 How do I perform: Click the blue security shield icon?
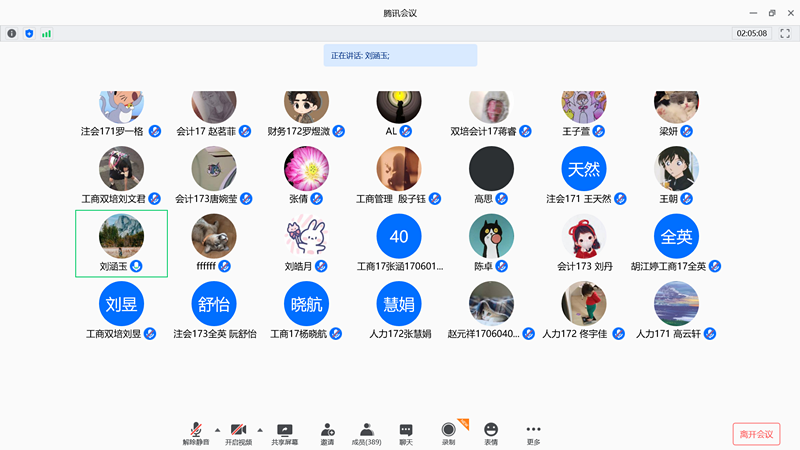pyautogui.click(x=29, y=33)
